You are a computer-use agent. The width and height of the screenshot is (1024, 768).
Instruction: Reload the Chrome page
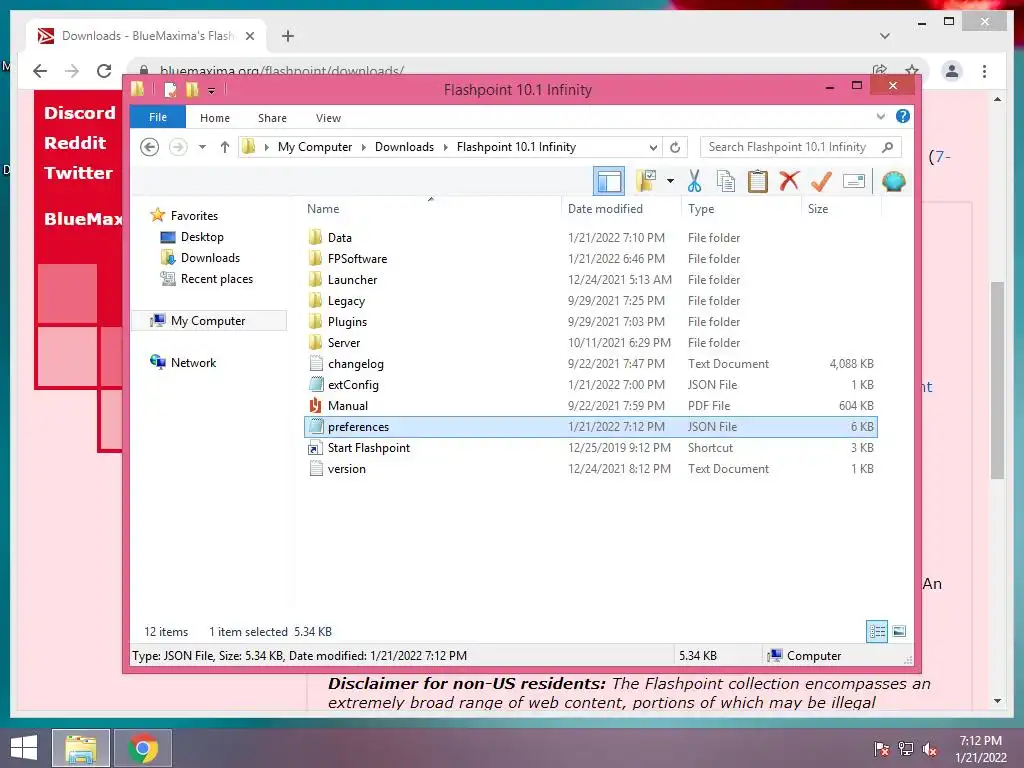(104, 71)
